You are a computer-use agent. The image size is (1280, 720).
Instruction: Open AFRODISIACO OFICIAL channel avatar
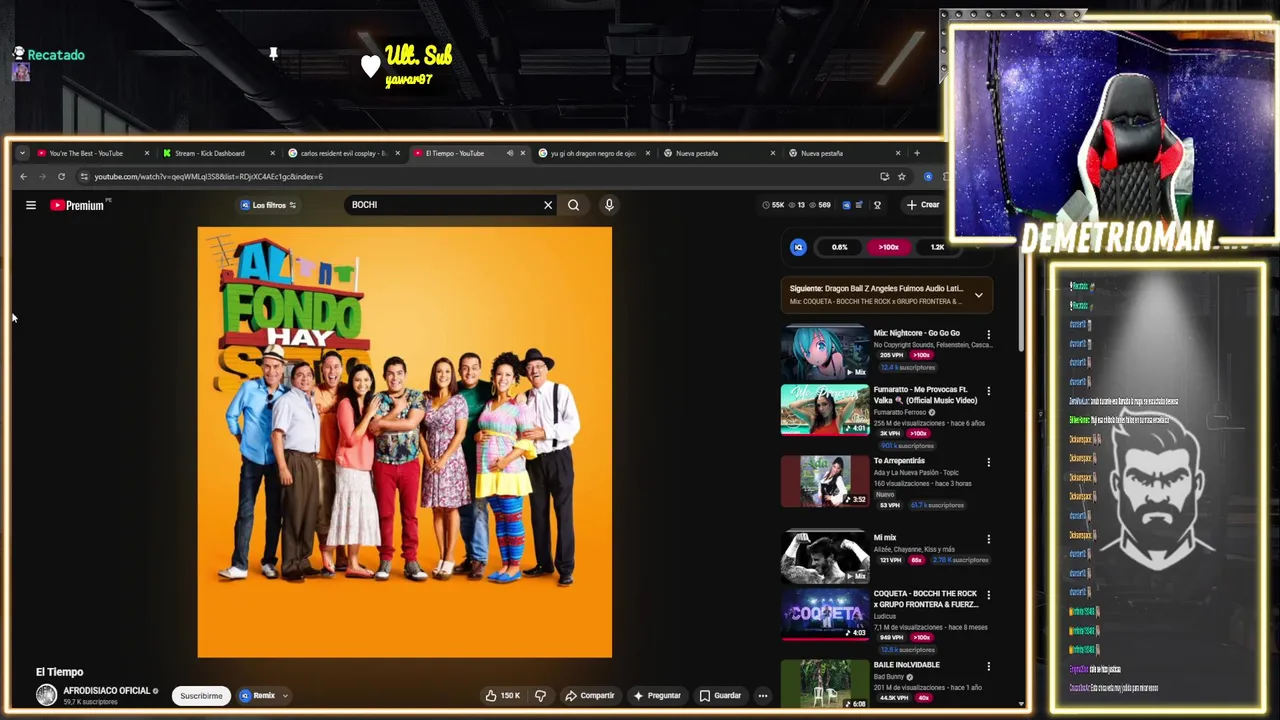tap(46, 695)
